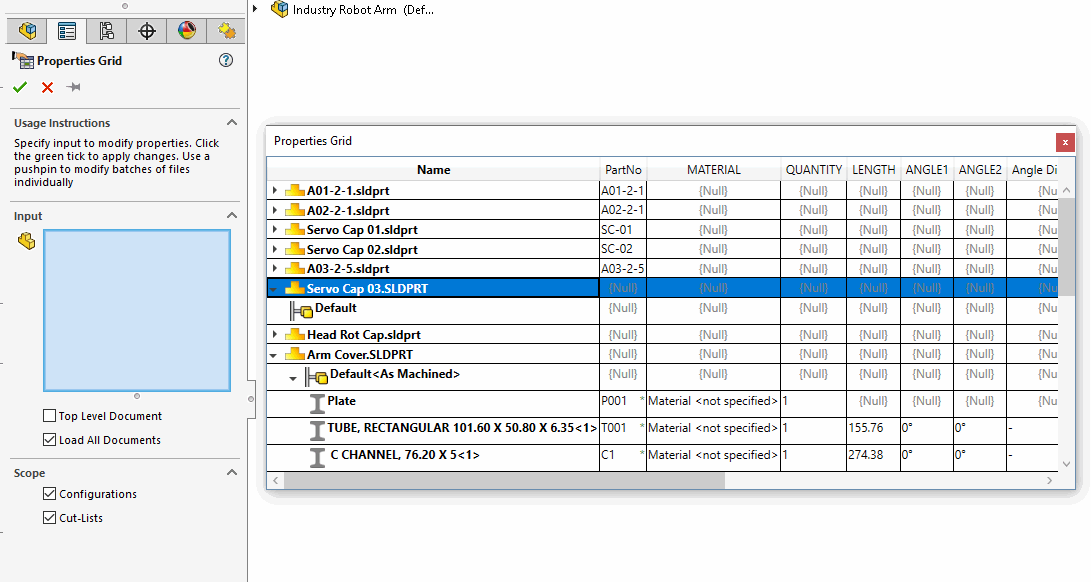The image size is (1091, 582).
Task: Expand the Servo Cap 01.sldprt row
Action: (275, 229)
